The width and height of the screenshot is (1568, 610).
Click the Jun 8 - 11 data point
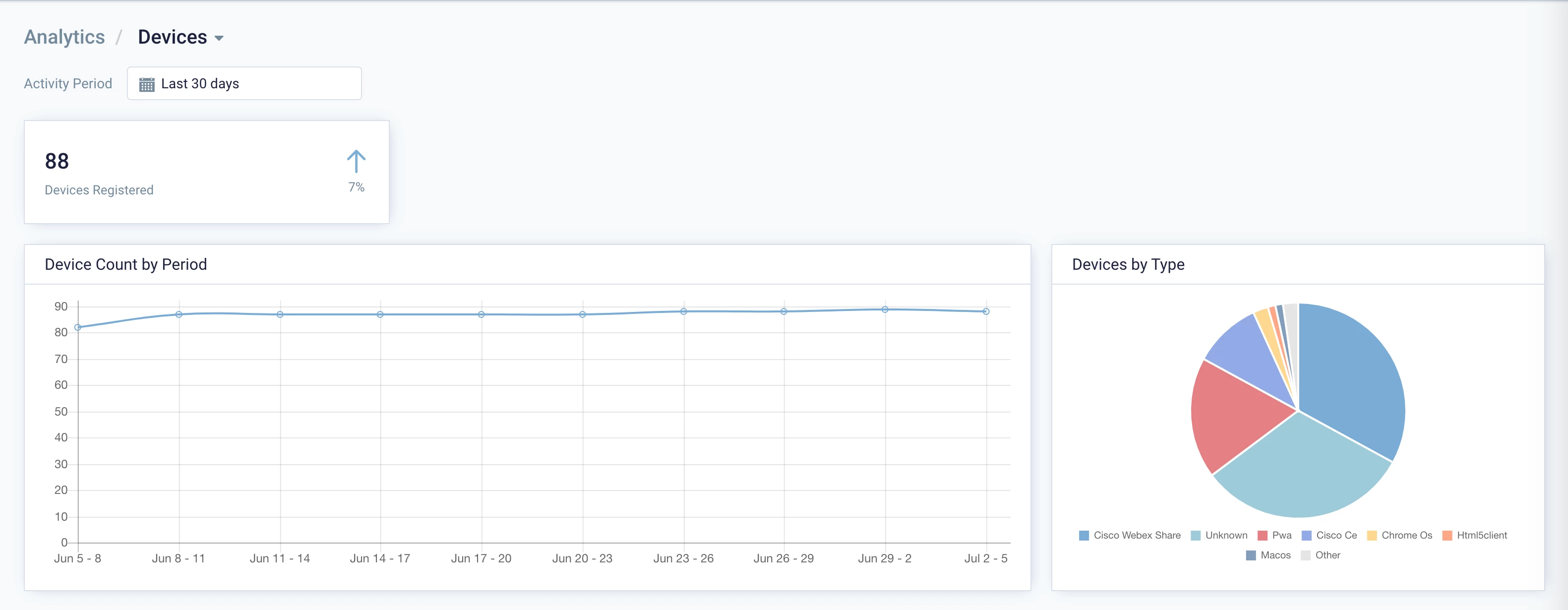179,315
